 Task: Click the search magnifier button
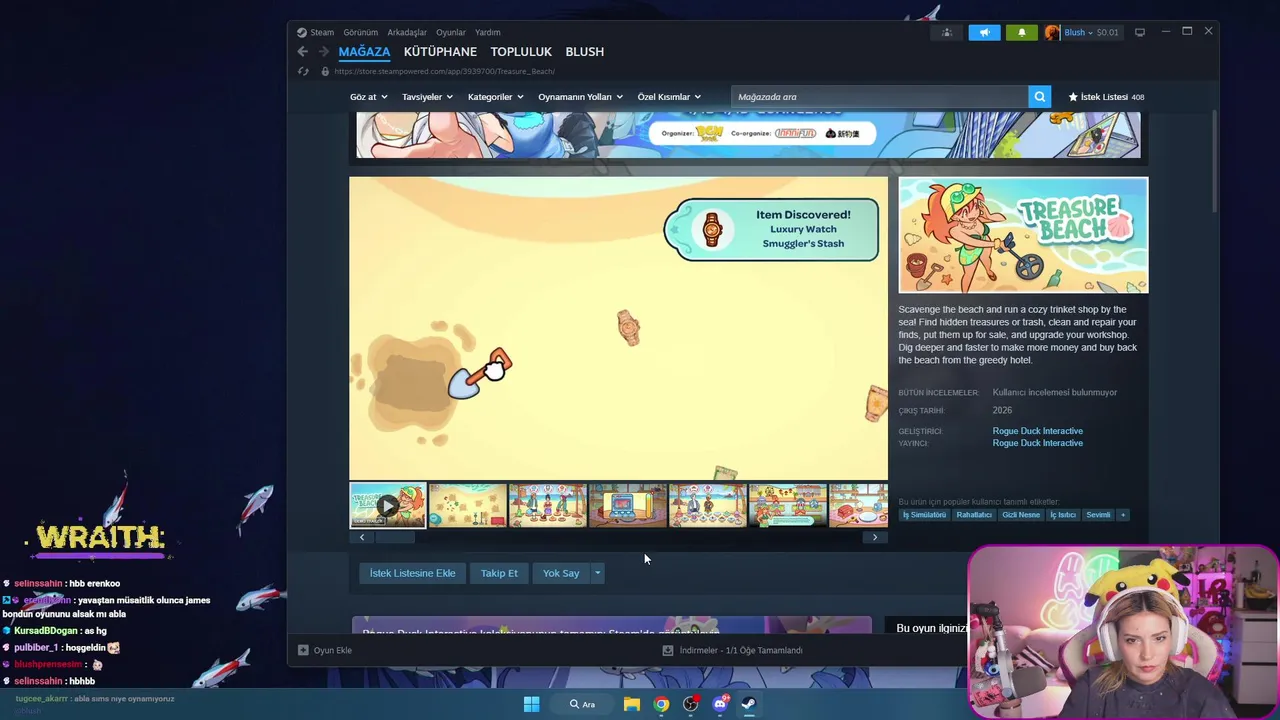coord(1040,97)
